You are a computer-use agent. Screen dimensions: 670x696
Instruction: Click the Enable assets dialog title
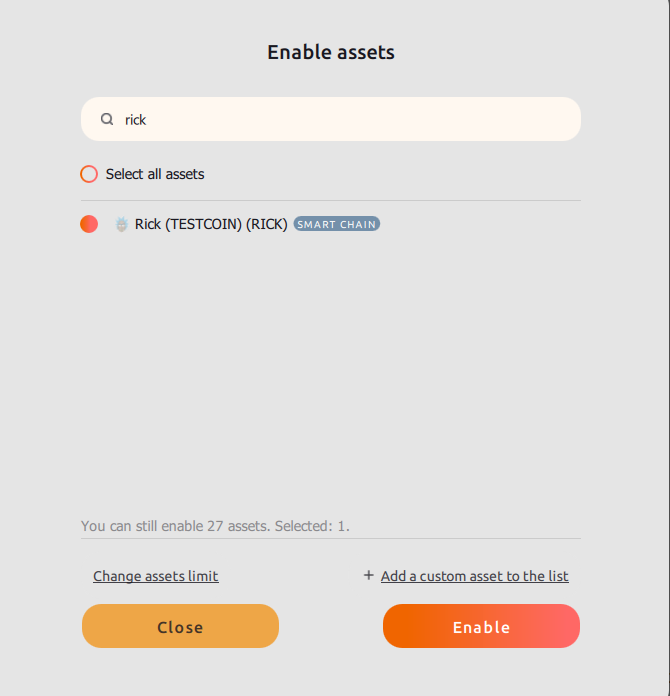pyautogui.click(x=331, y=52)
